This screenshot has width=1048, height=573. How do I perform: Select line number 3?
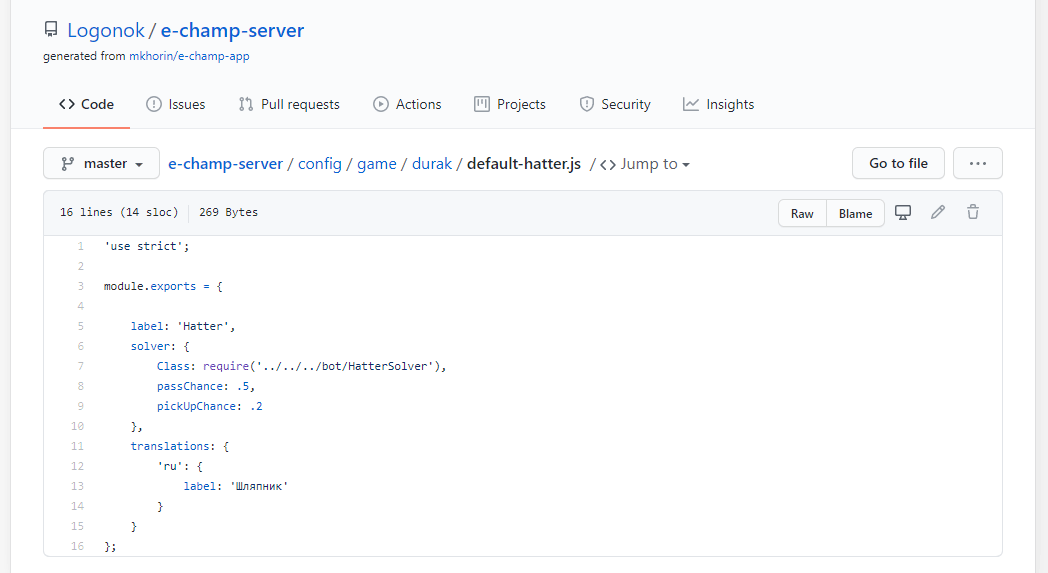coord(80,286)
